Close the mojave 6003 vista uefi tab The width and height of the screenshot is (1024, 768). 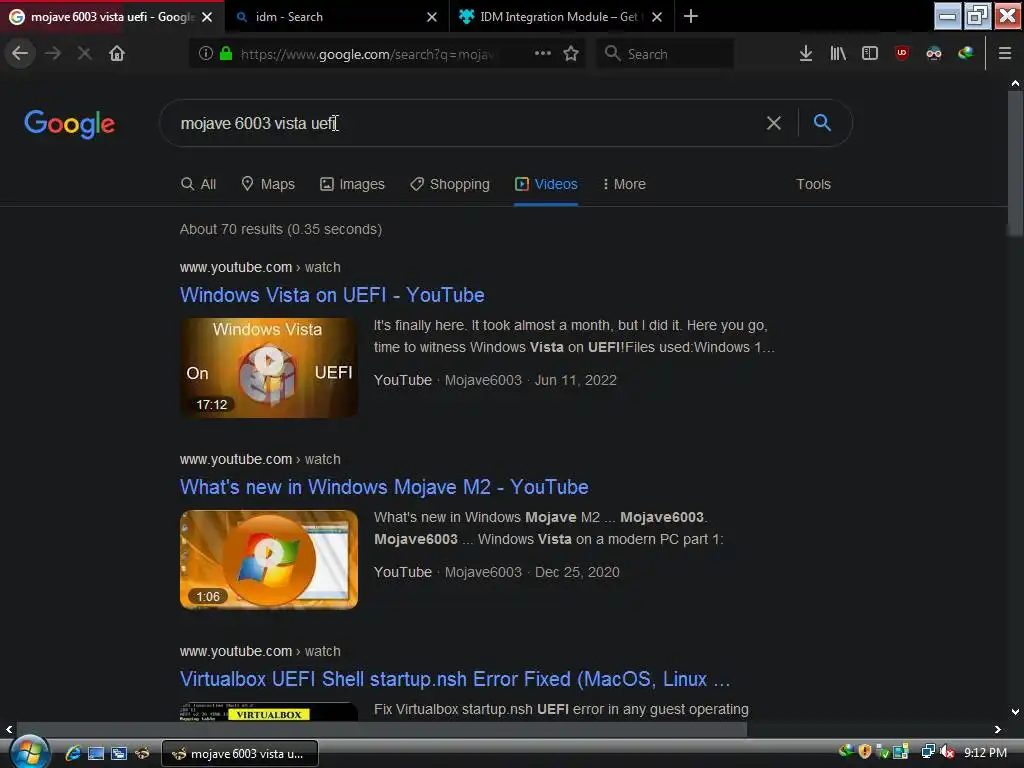[207, 17]
